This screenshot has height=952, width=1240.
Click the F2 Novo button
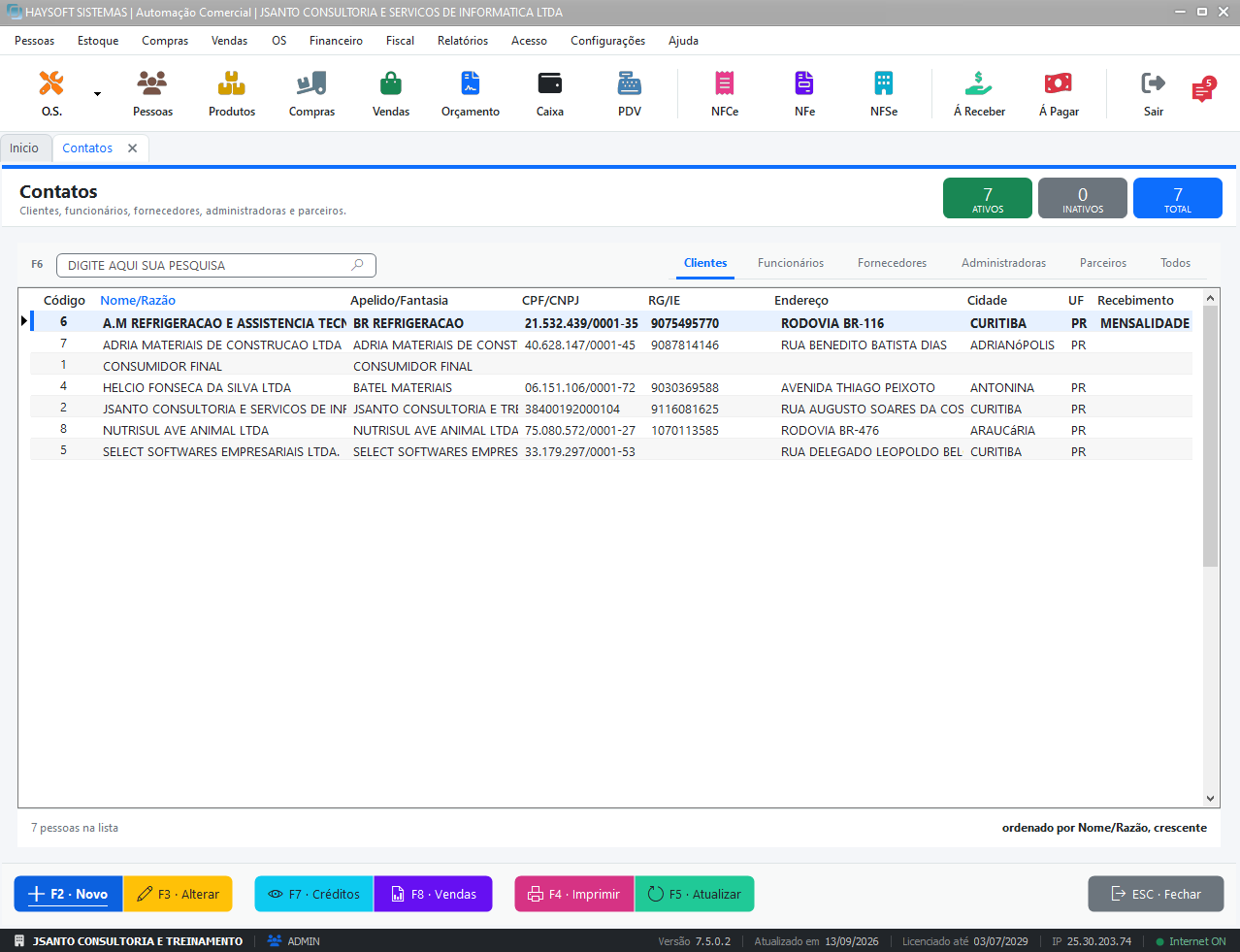[x=68, y=894]
